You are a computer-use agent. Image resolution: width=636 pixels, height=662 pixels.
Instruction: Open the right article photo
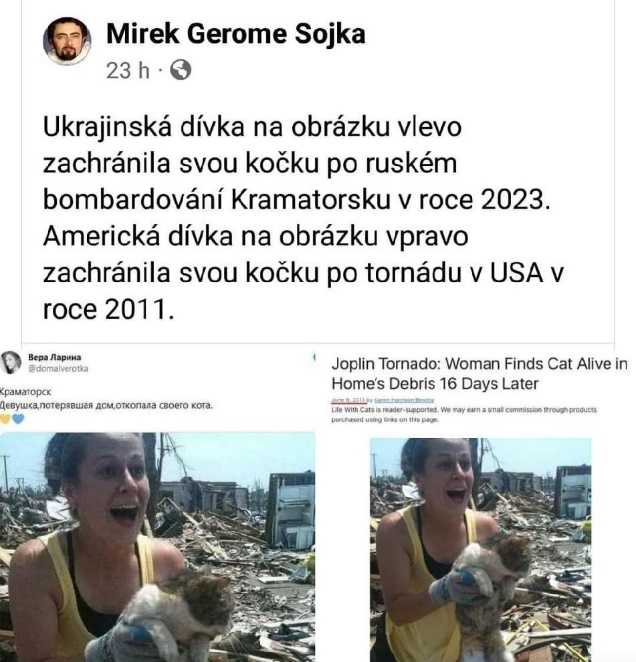[x=481, y=550]
